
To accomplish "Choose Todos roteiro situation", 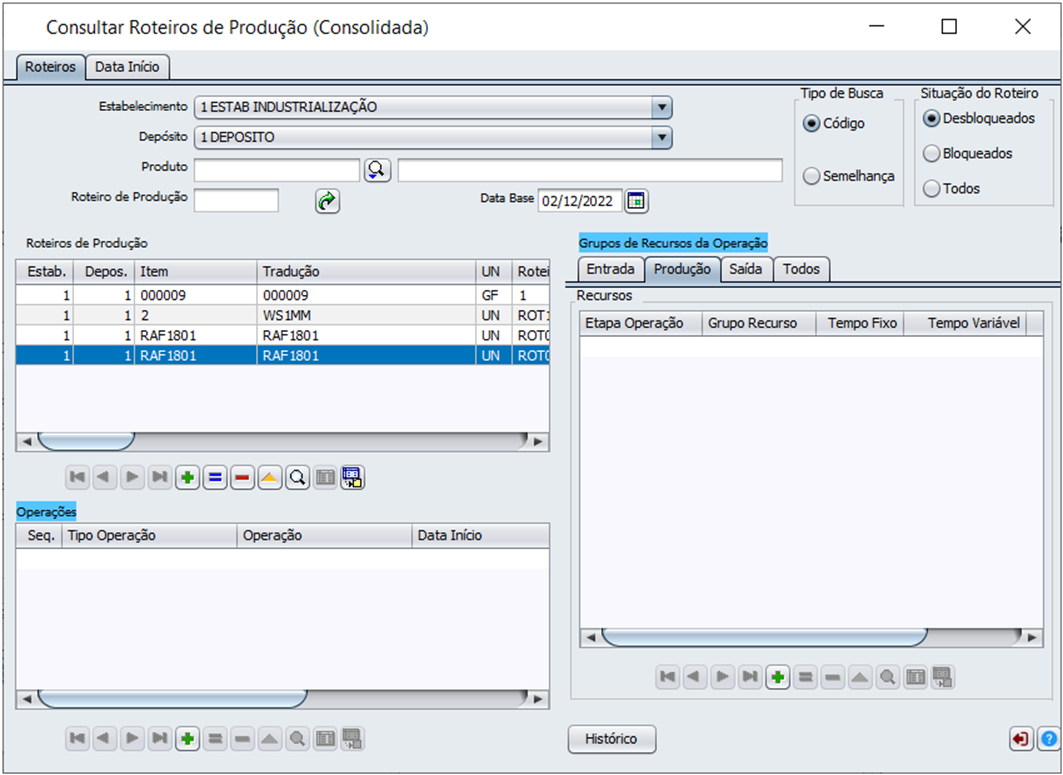I will click(931, 188).
